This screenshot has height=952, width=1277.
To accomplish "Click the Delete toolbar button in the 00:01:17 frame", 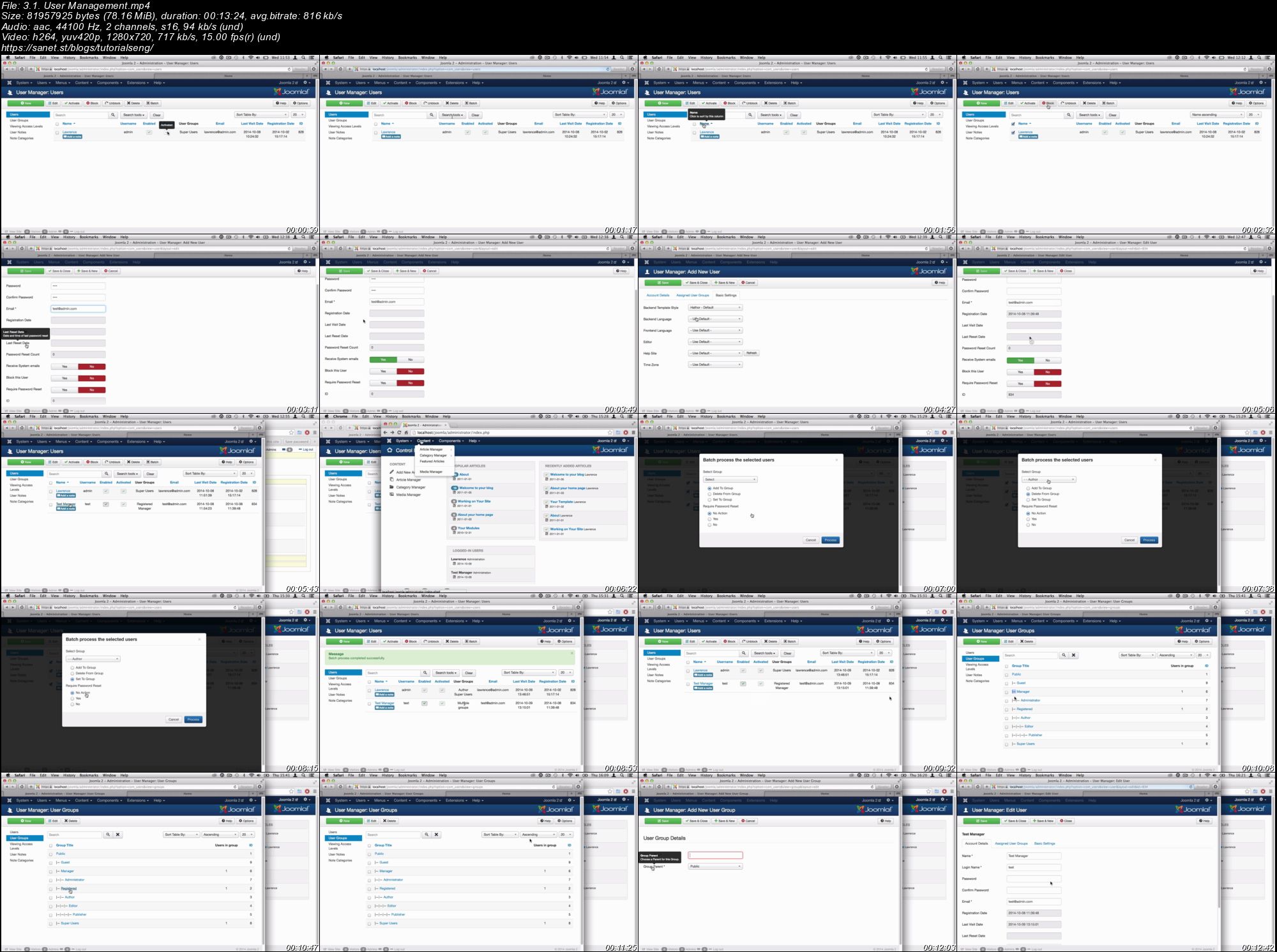I will 453,103.
